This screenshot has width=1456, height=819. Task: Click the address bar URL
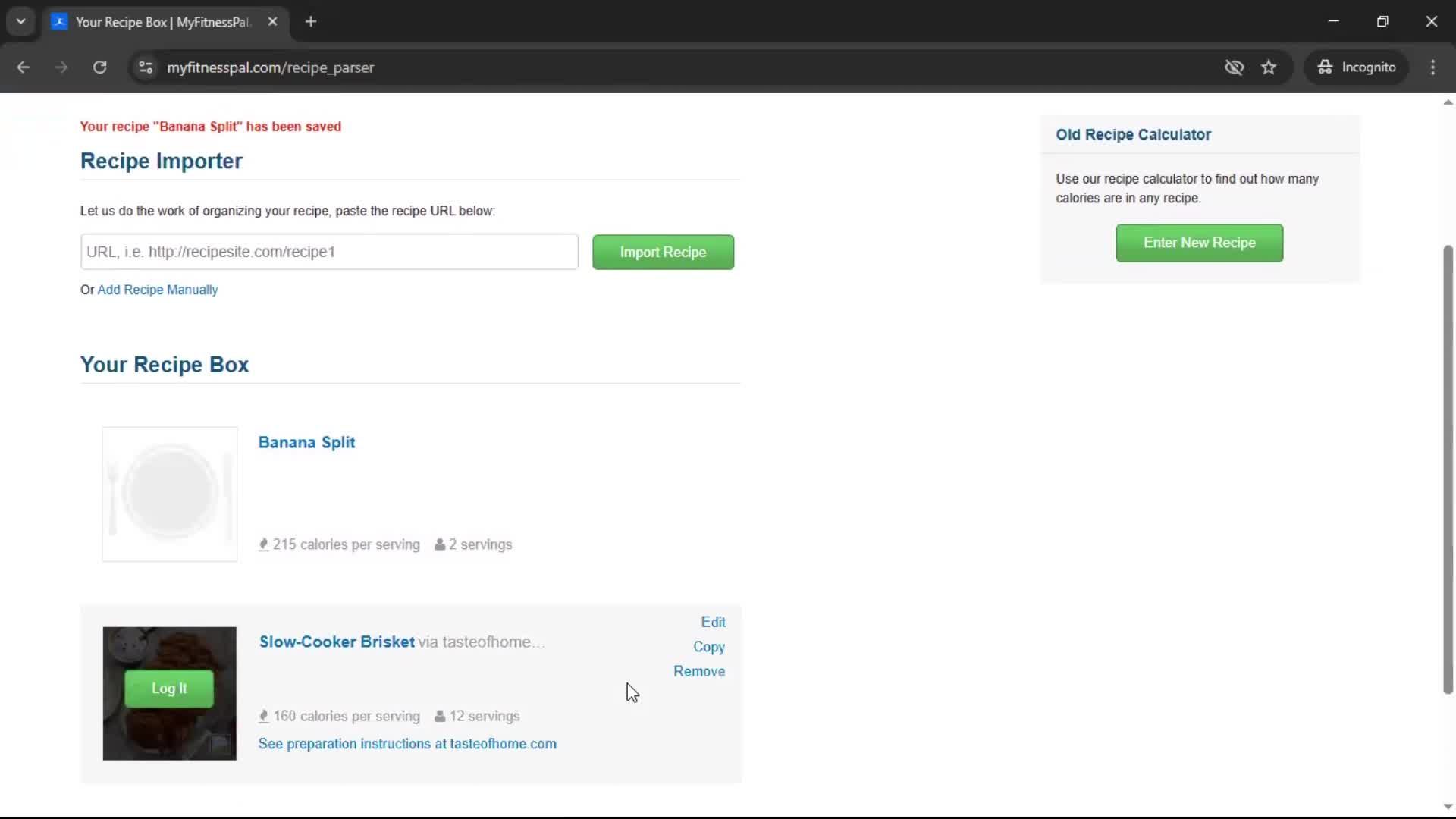click(x=270, y=67)
